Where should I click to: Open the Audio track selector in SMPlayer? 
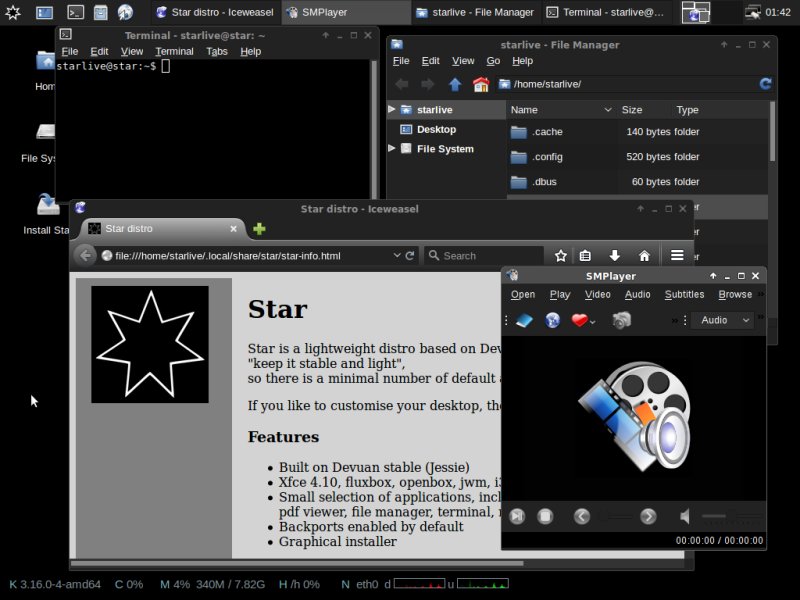point(721,320)
